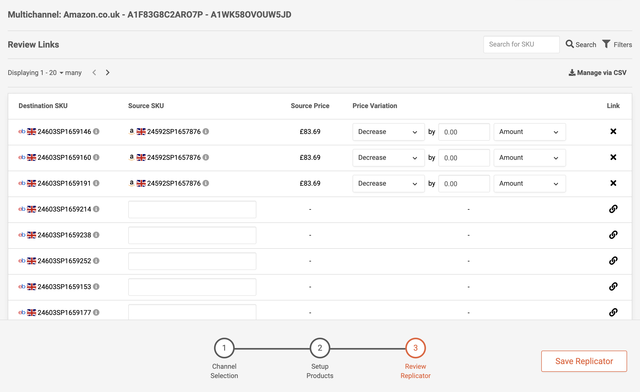
Task: Open info icon for destination 24603SP1659177
Action: click(x=96, y=312)
